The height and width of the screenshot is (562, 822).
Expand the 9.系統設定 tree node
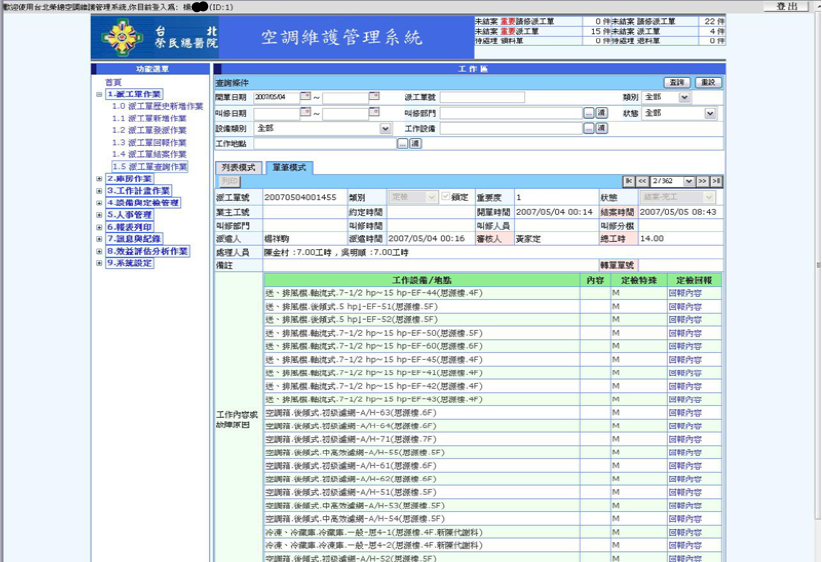pyautogui.click(x=99, y=263)
